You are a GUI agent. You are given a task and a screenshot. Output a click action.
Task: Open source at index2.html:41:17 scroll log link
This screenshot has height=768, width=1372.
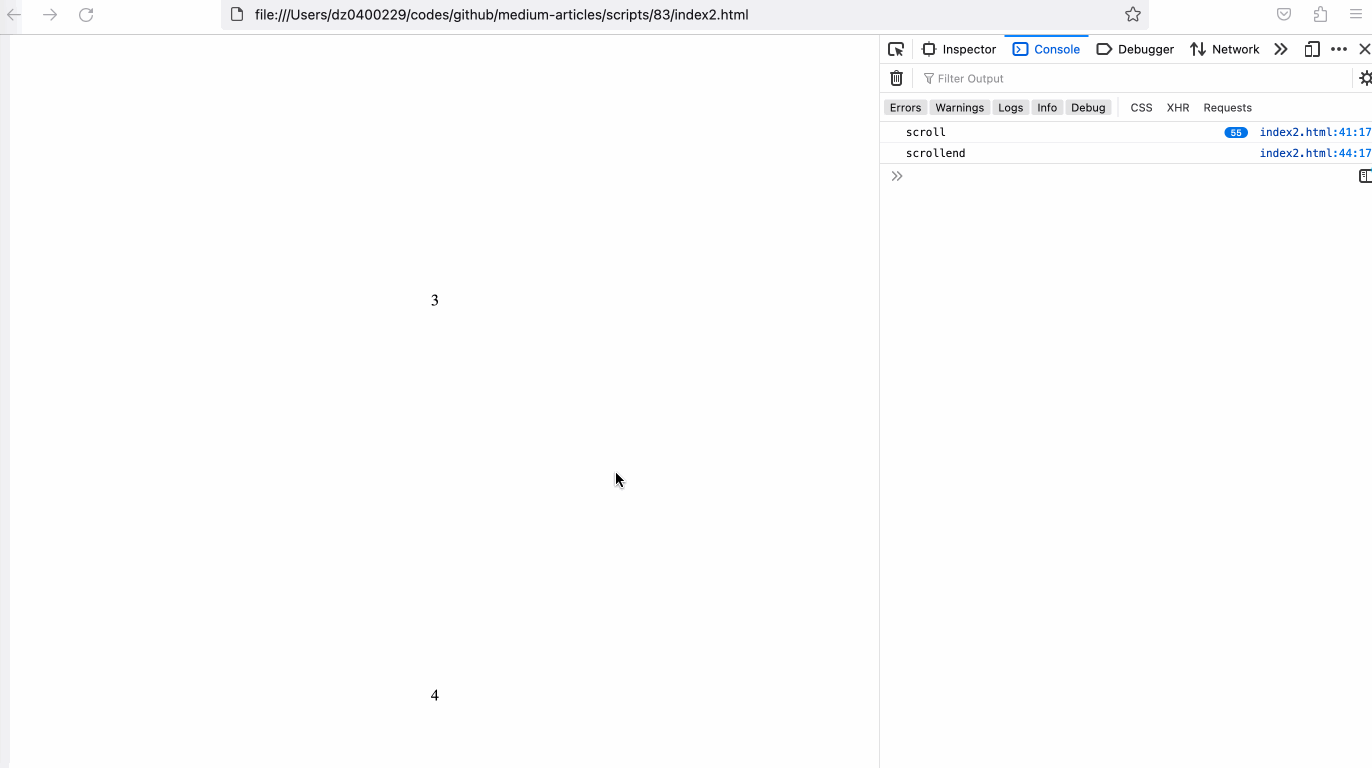(1315, 131)
